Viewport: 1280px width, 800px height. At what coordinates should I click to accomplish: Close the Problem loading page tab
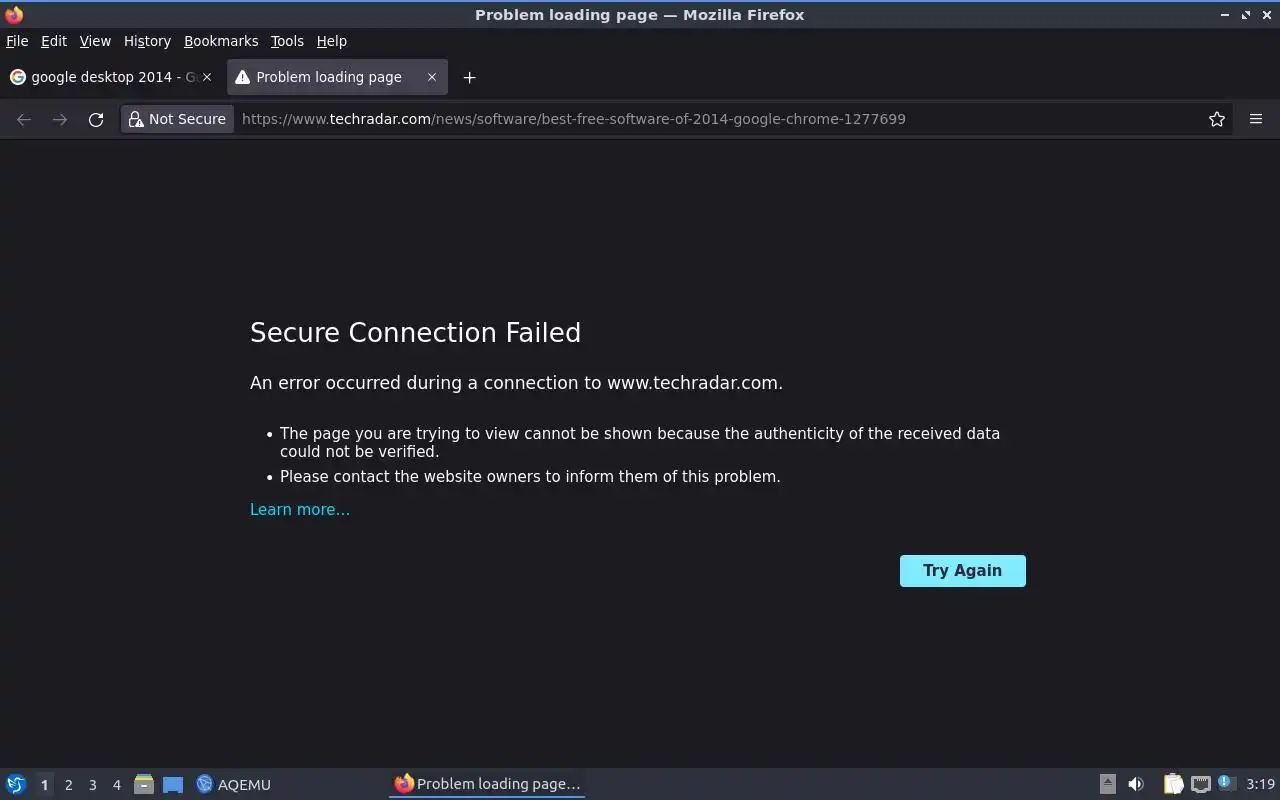pyautogui.click(x=432, y=77)
